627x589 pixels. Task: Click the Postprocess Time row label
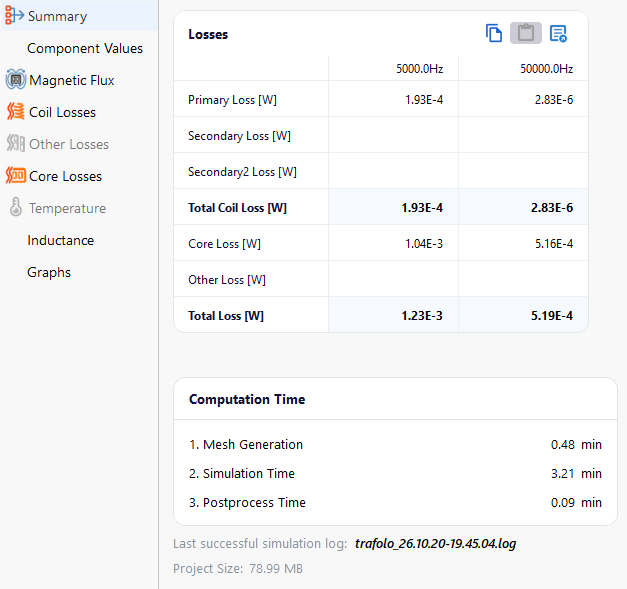click(247, 503)
